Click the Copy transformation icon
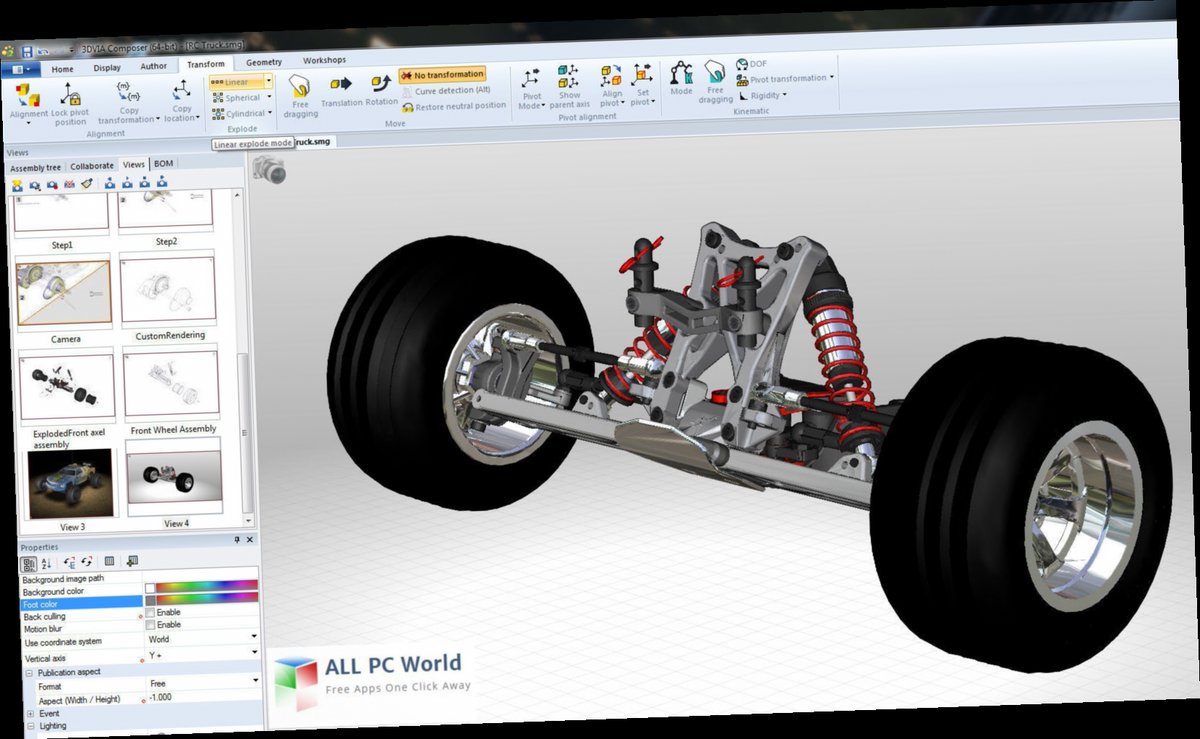This screenshot has height=739, width=1200. pyautogui.click(x=128, y=92)
